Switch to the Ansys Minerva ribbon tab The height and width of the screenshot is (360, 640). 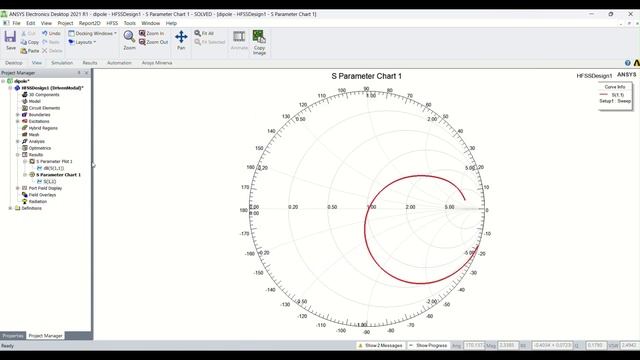157,63
